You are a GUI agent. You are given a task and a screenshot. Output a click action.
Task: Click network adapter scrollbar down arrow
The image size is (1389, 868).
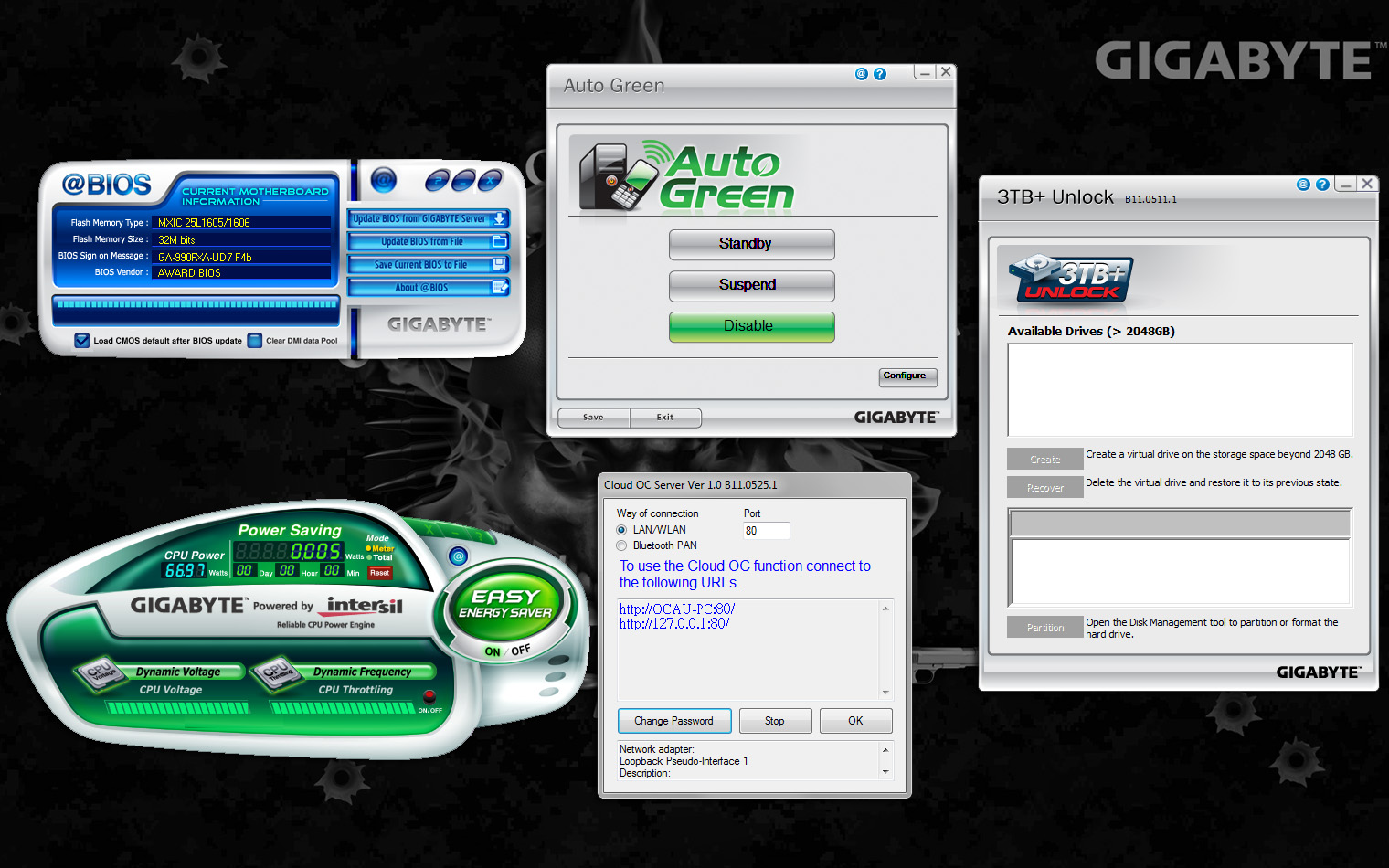pyautogui.click(x=885, y=772)
